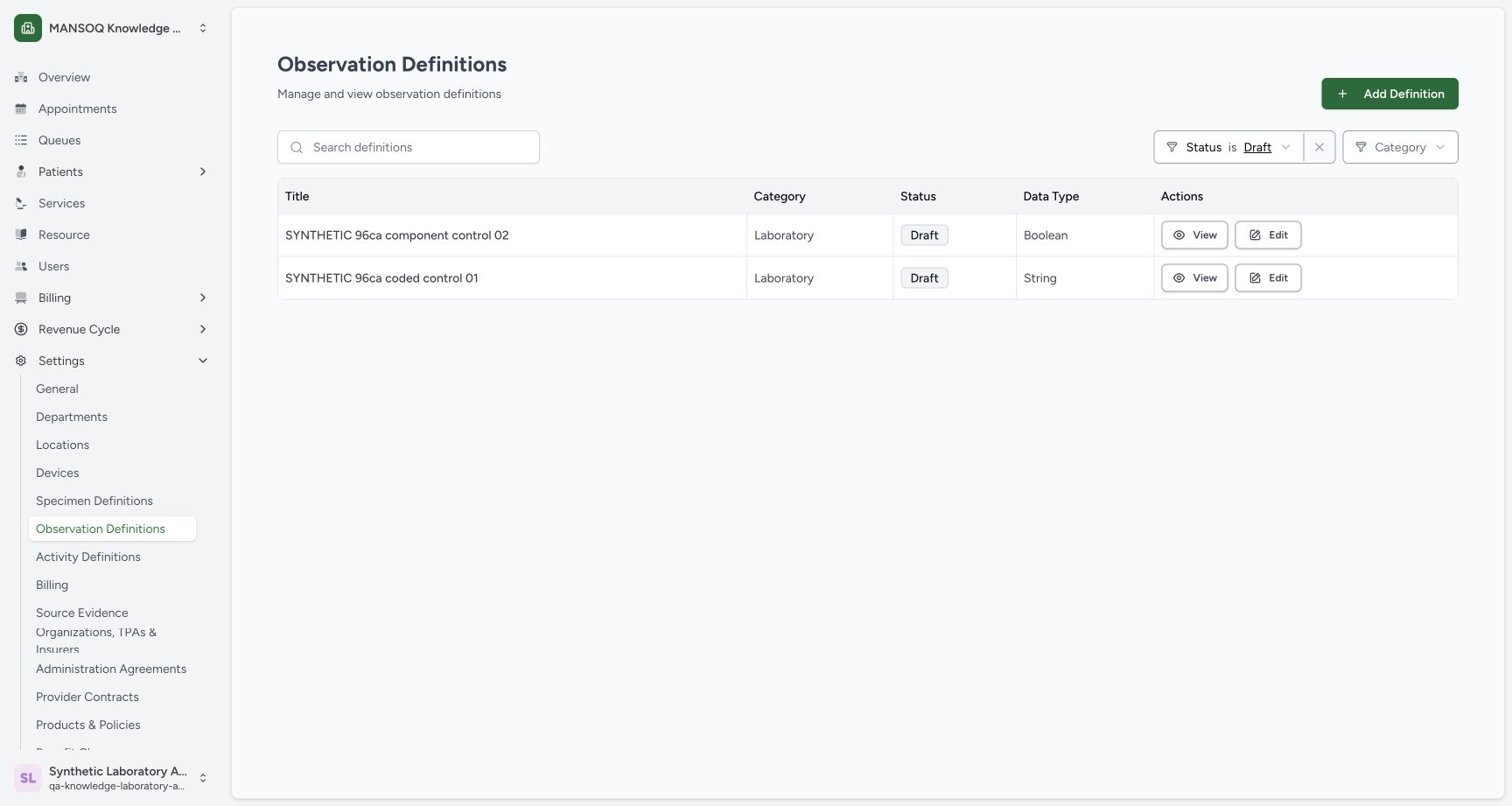Image resolution: width=1512 pixels, height=806 pixels.
Task: Collapse the Settings section chevron
Action: (203, 361)
